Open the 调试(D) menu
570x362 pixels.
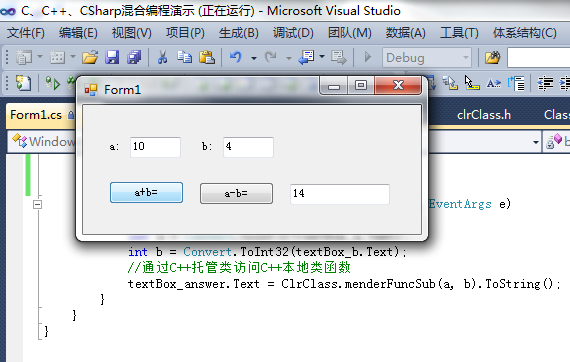click(x=293, y=33)
